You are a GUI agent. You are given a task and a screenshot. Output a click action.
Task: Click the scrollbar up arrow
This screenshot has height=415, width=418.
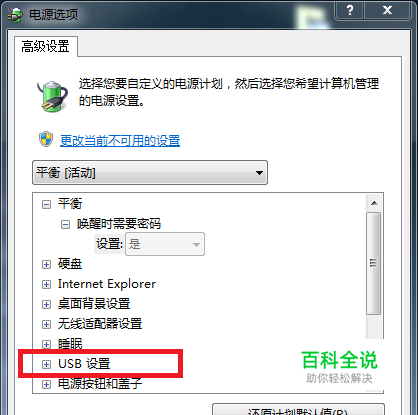[x=374, y=203]
